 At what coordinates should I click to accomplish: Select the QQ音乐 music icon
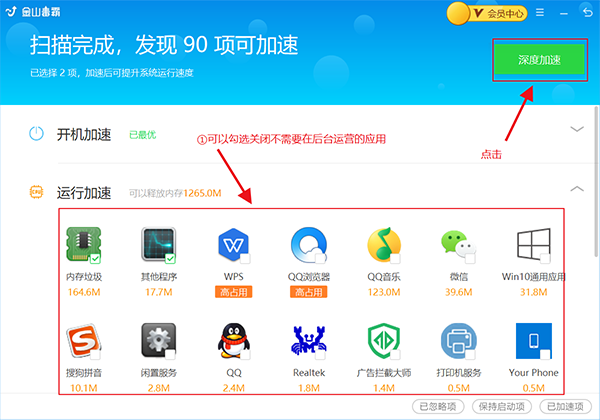[384, 245]
